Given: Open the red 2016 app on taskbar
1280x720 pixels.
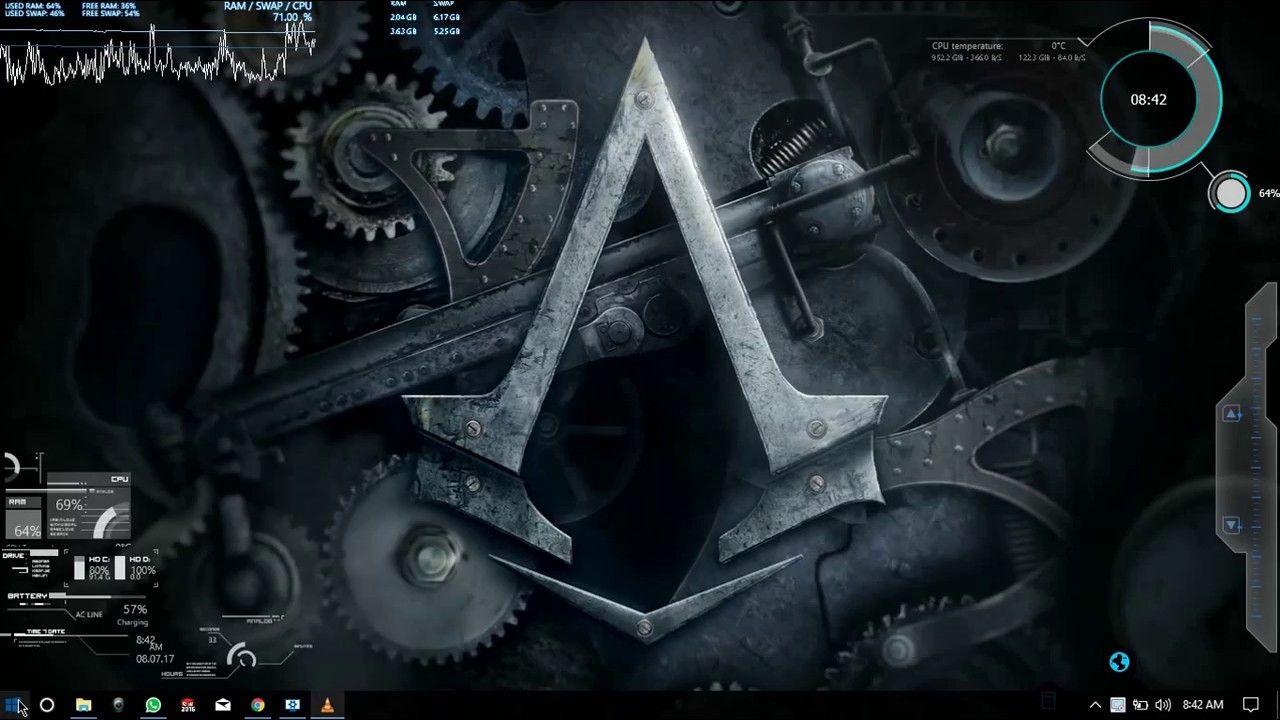Looking at the screenshot, I should tap(188, 704).
